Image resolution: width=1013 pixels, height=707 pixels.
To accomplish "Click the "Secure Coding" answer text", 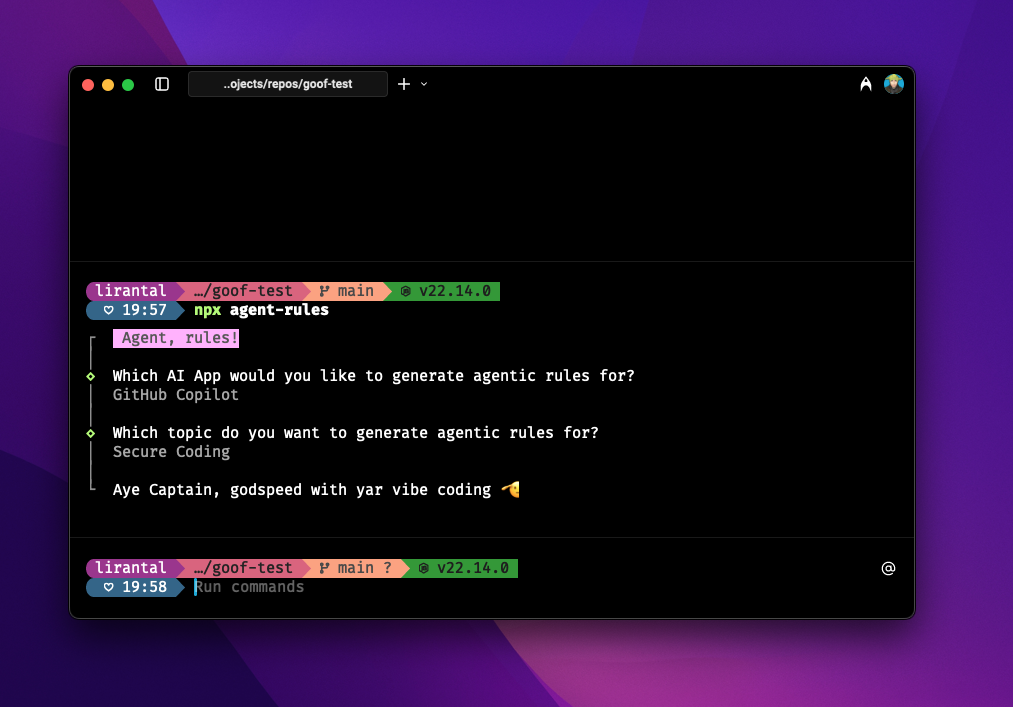I will [x=171, y=452].
